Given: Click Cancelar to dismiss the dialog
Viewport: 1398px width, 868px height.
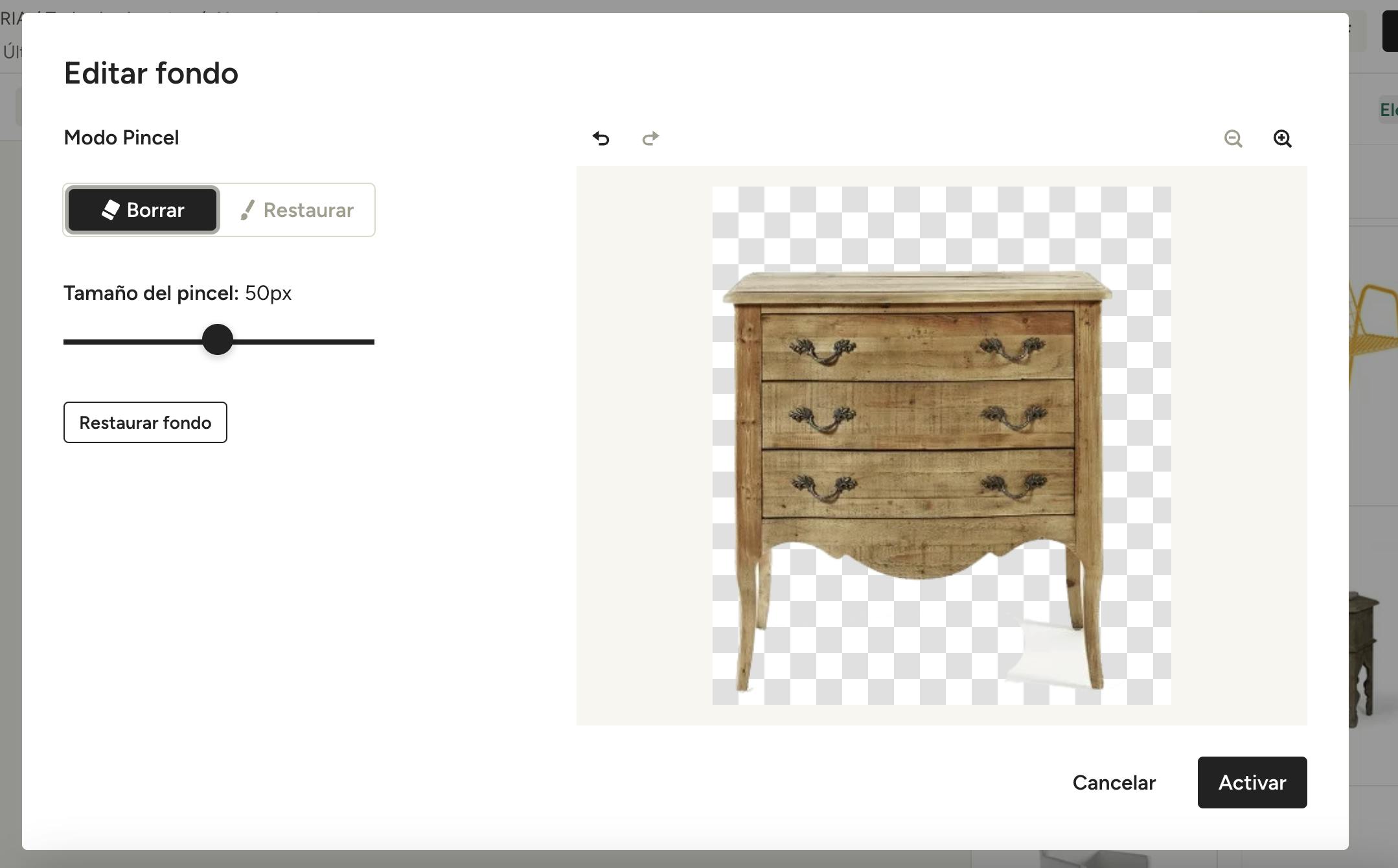Looking at the screenshot, I should (x=1114, y=782).
